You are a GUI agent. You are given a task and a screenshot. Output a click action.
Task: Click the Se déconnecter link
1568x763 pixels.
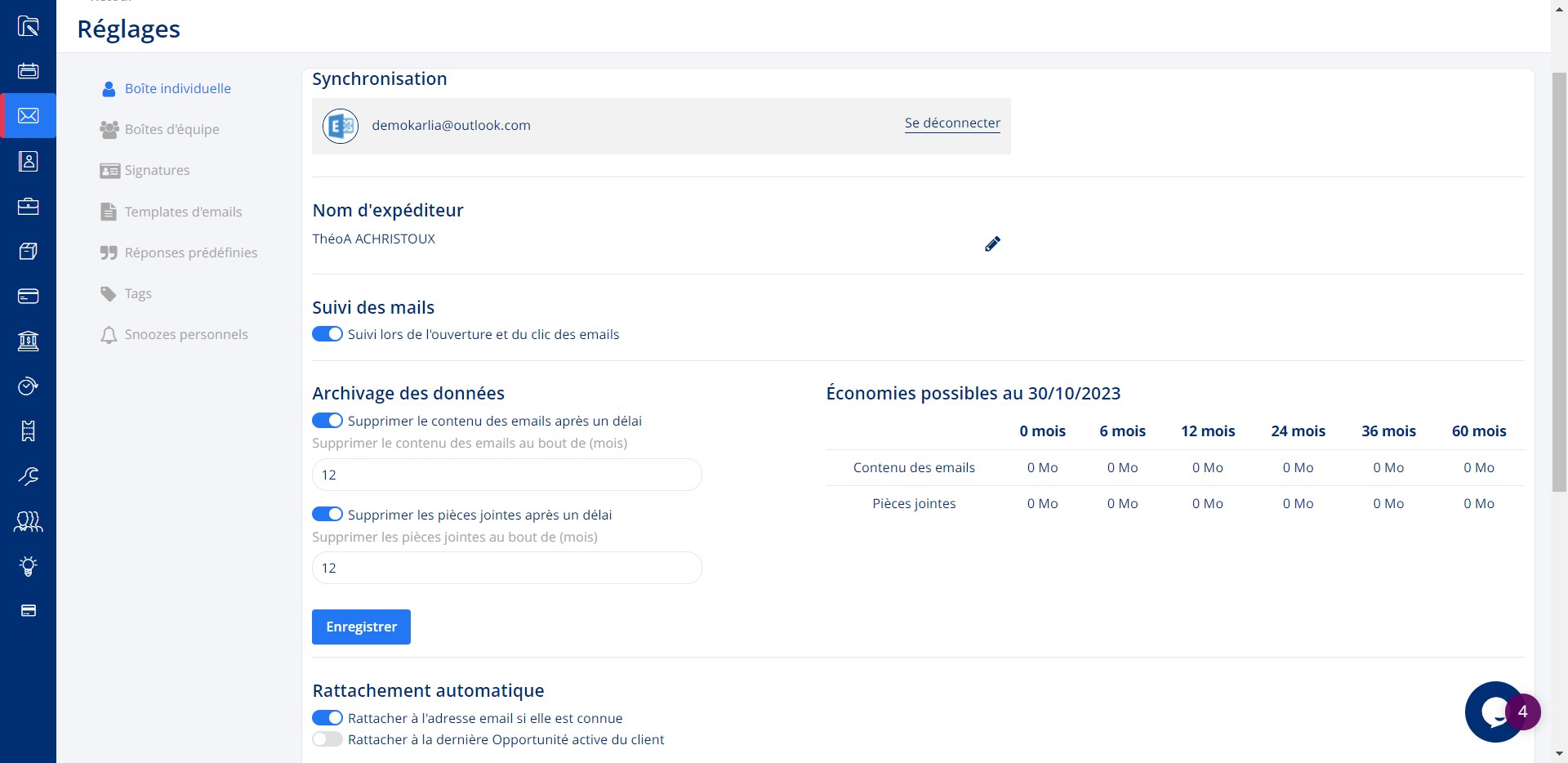952,123
